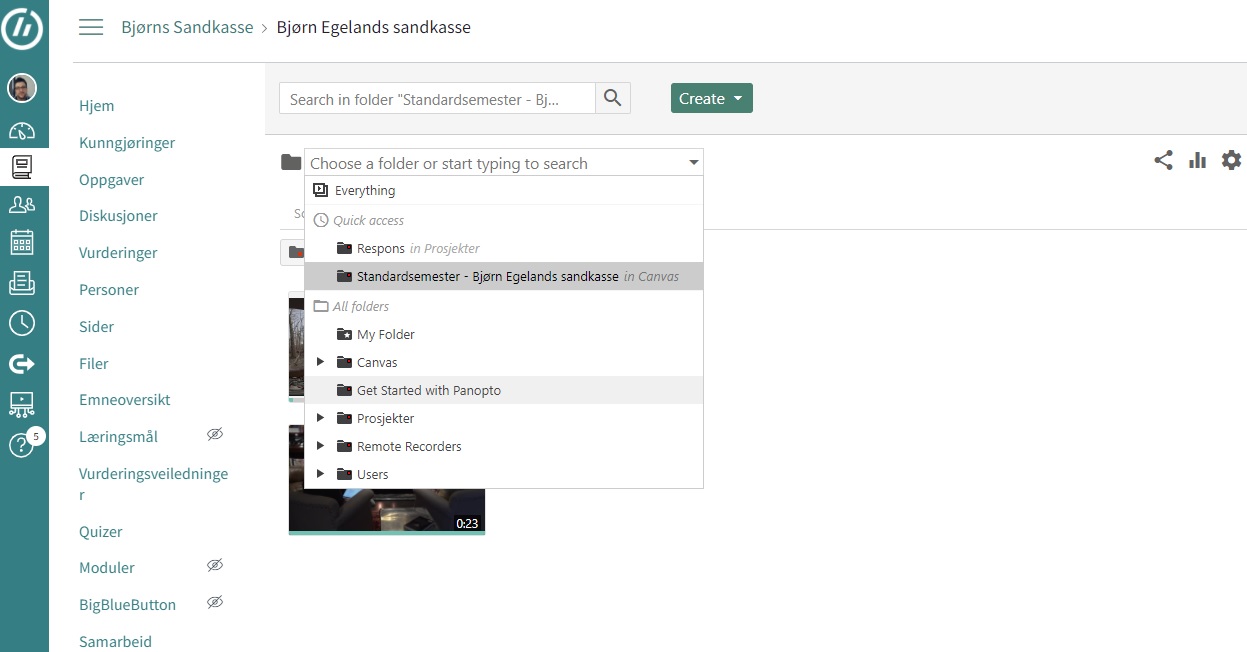1247x652 pixels.
Task: Choose Get Started with Panopto folder
Action: pyautogui.click(x=504, y=390)
